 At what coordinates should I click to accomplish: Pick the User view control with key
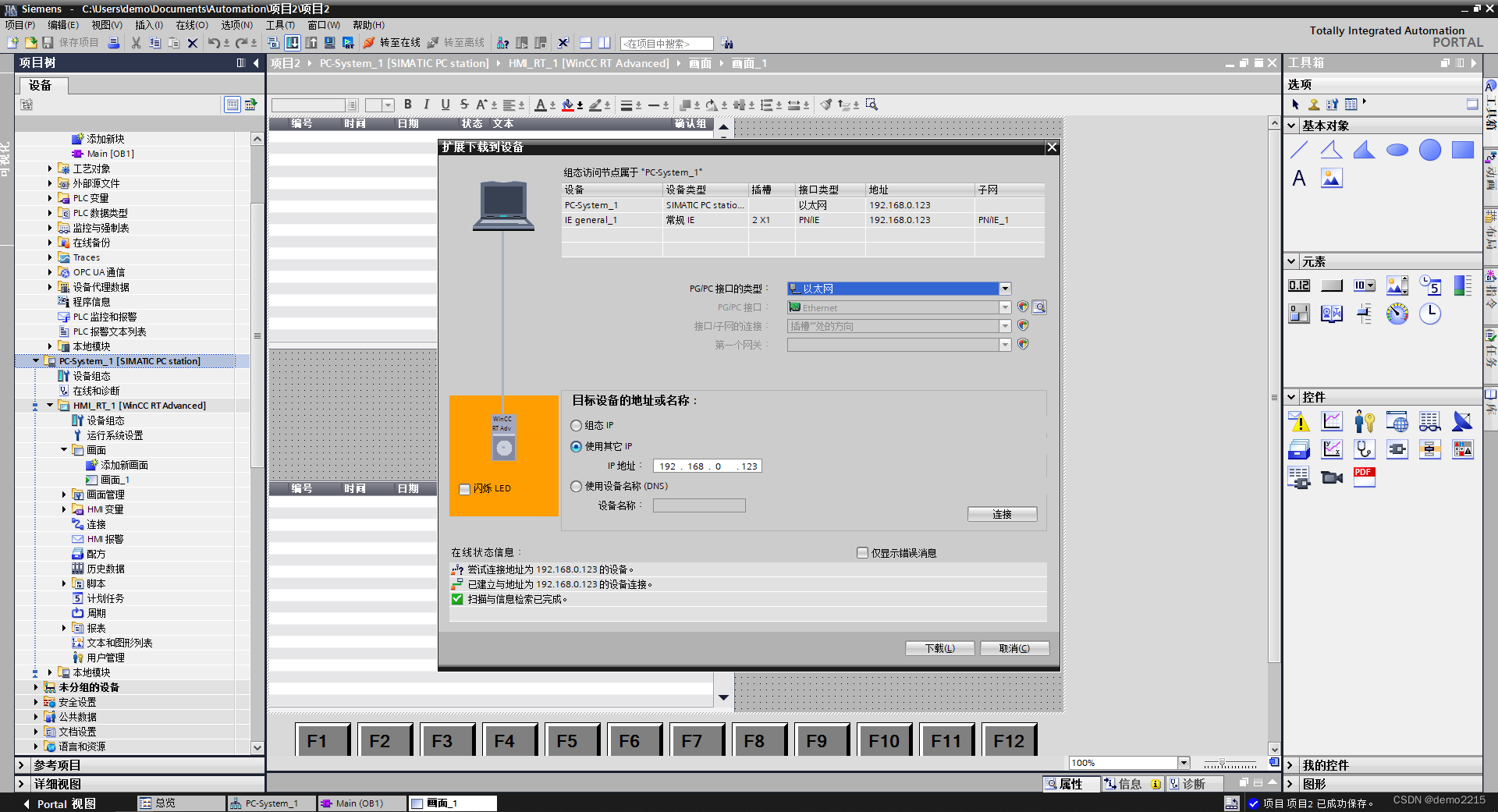[x=1364, y=422]
